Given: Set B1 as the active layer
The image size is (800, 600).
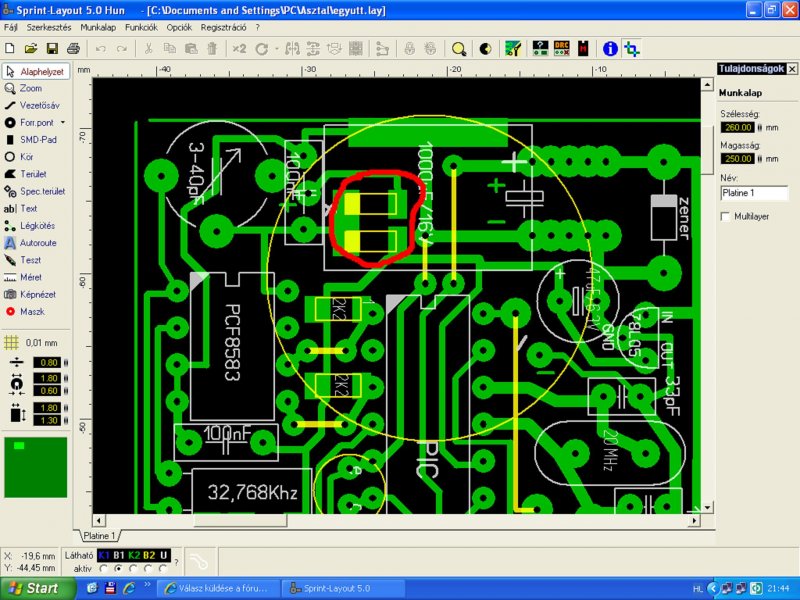Looking at the screenshot, I should point(119,568).
